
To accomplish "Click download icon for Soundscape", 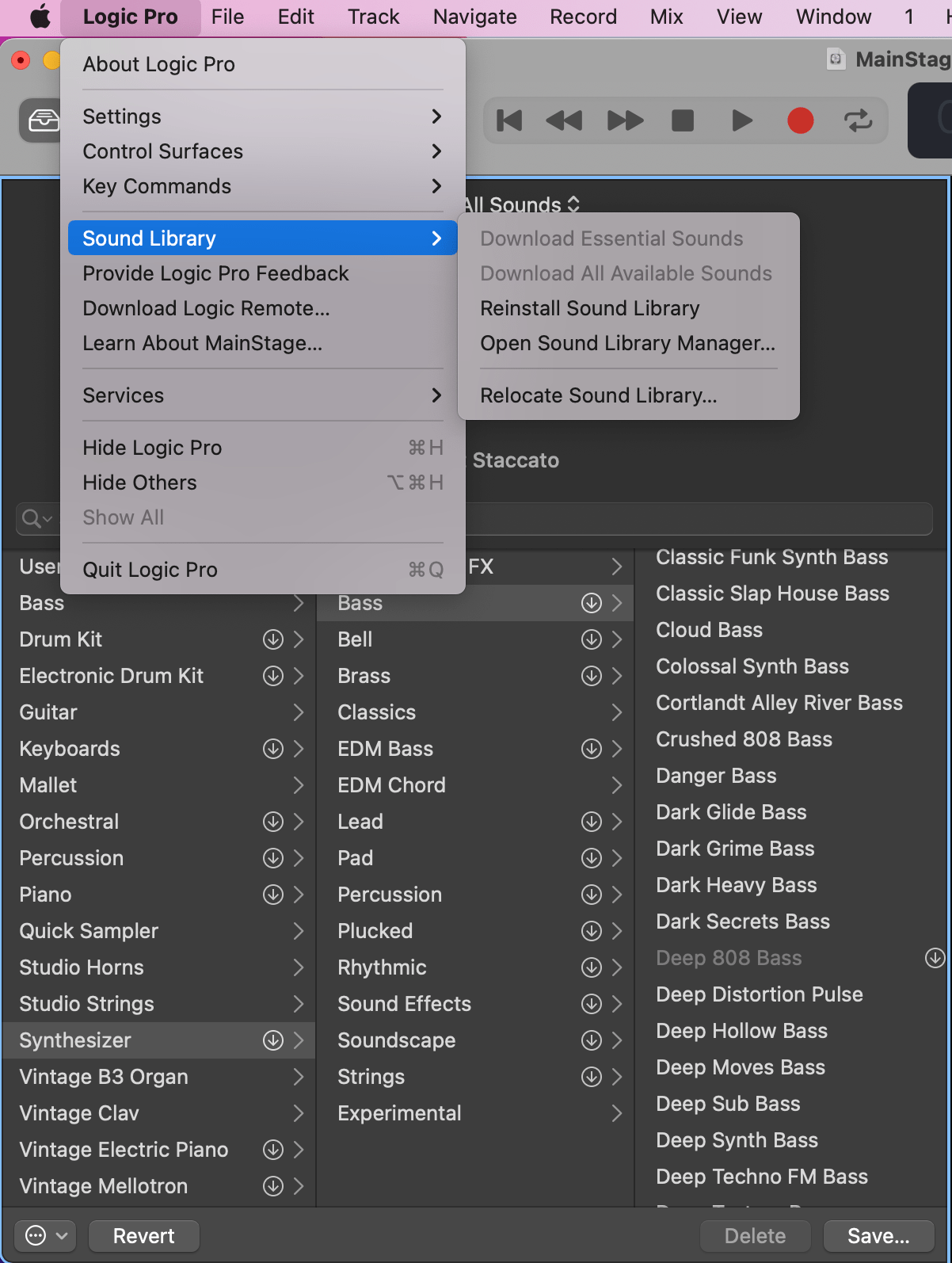I will [592, 1040].
